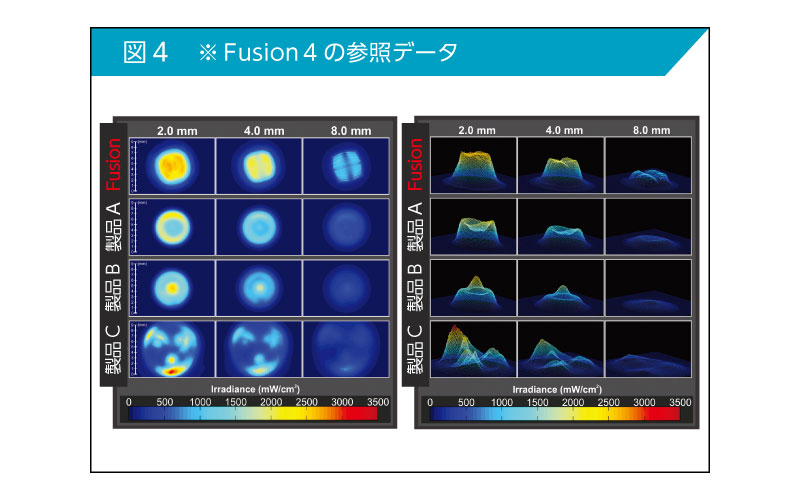Click the 製品 B 2.0 mm 3D surface plot

(473, 288)
